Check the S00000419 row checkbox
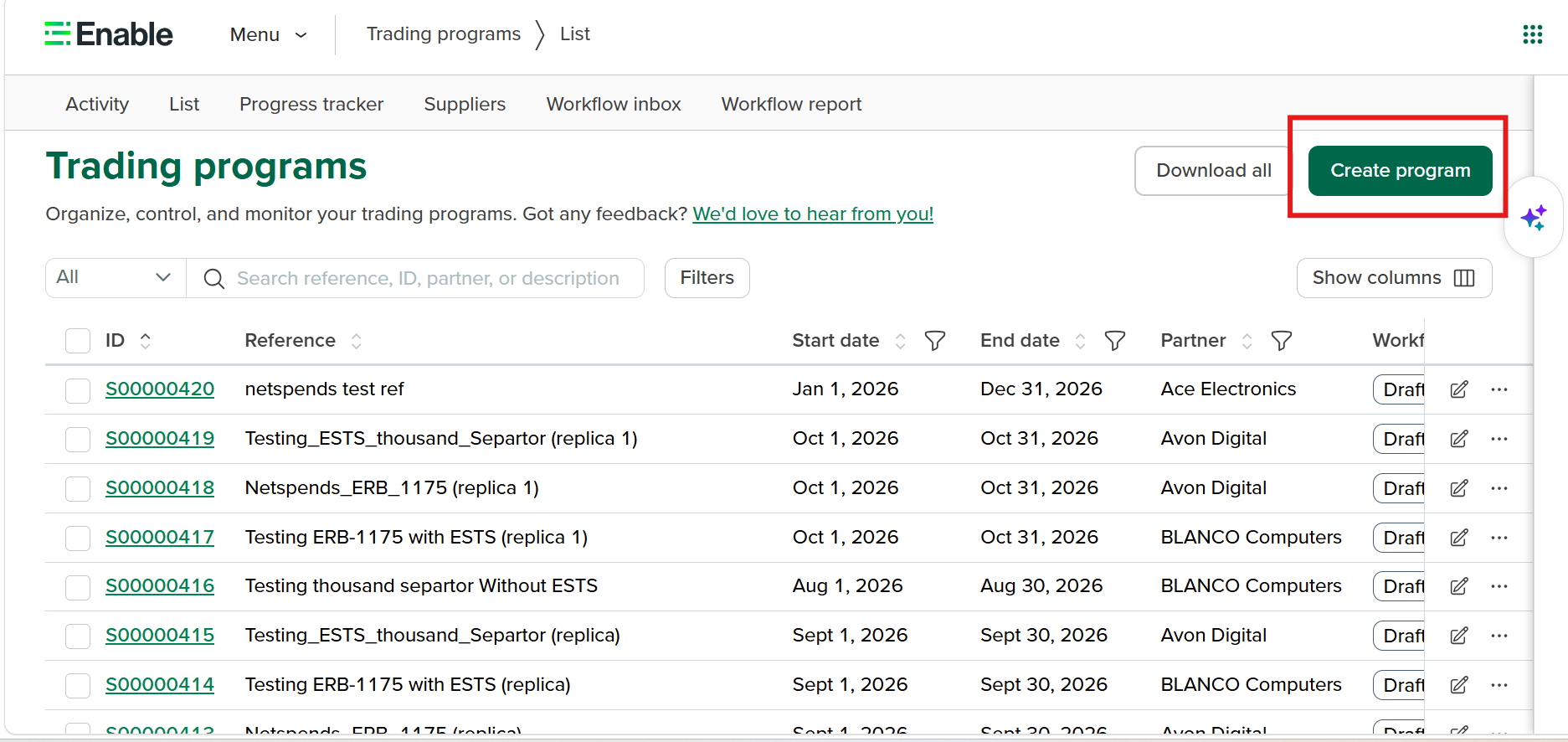This screenshot has height=742, width=1568. [x=78, y=440]
